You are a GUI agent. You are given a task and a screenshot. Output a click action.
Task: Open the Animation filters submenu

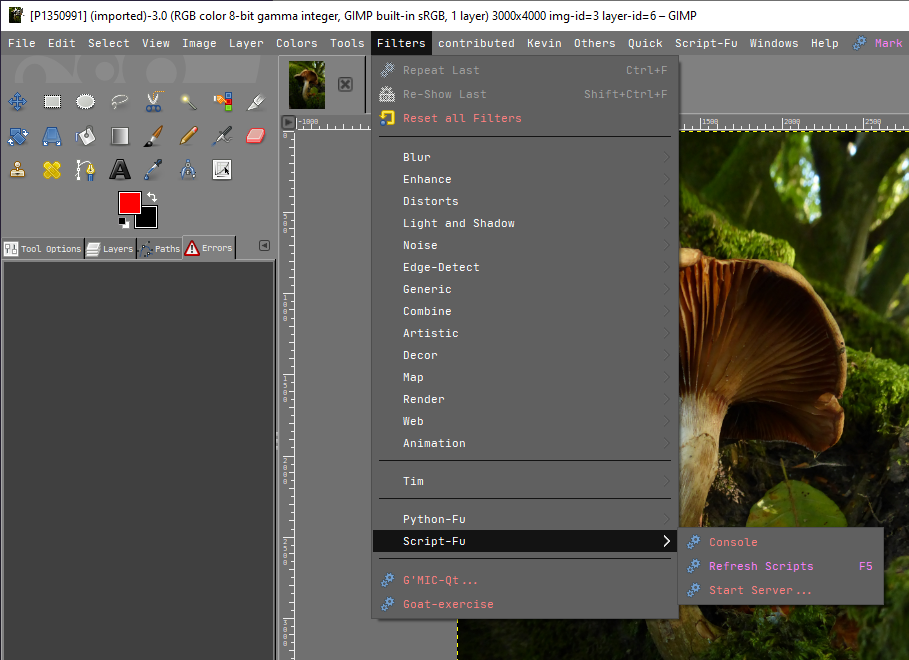pos(525,444)
